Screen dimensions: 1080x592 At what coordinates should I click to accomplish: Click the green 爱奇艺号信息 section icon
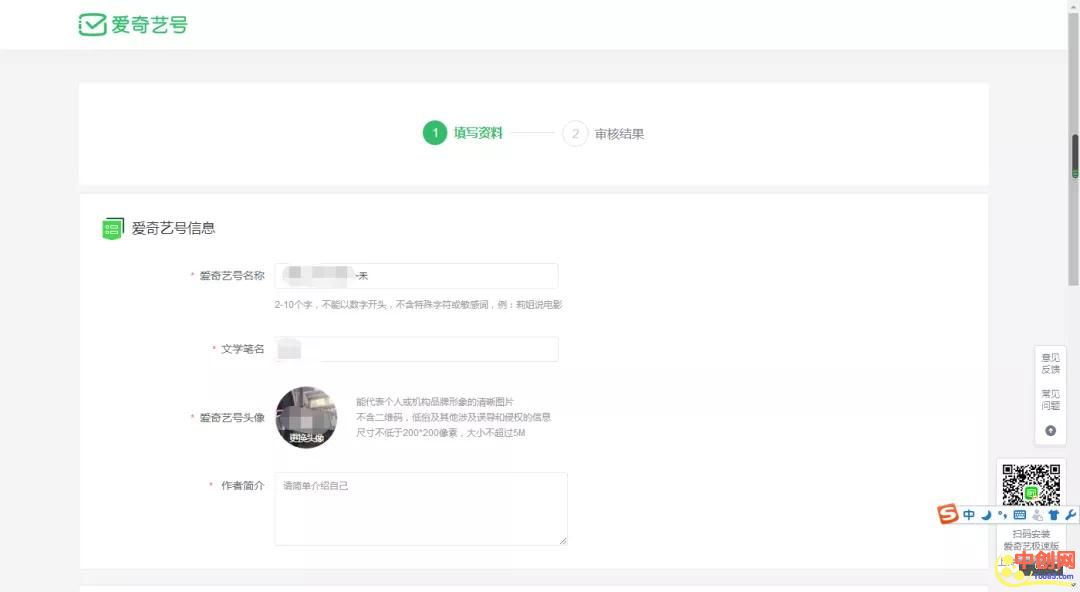click(113, 228)
